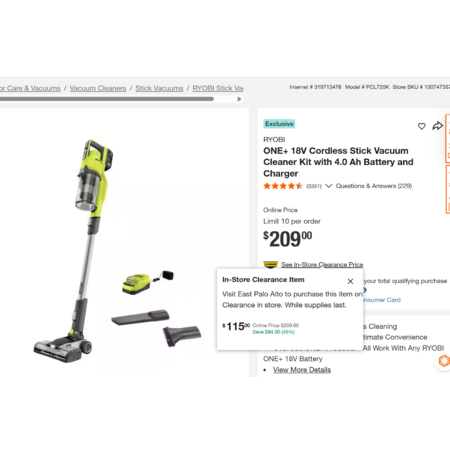Close the In-Store Clearance Item popup
Screen dimensions: 450x450
(x=350, y=281)
